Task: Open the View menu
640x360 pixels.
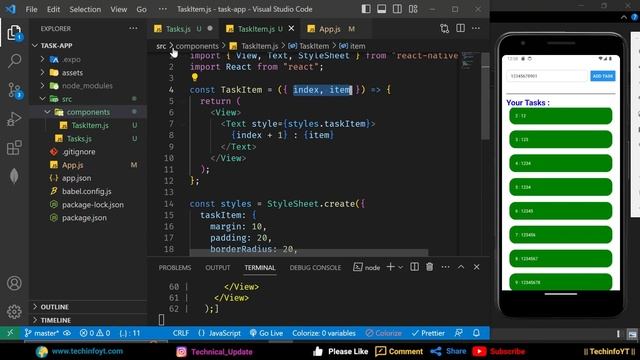Action: click(118, 9)
